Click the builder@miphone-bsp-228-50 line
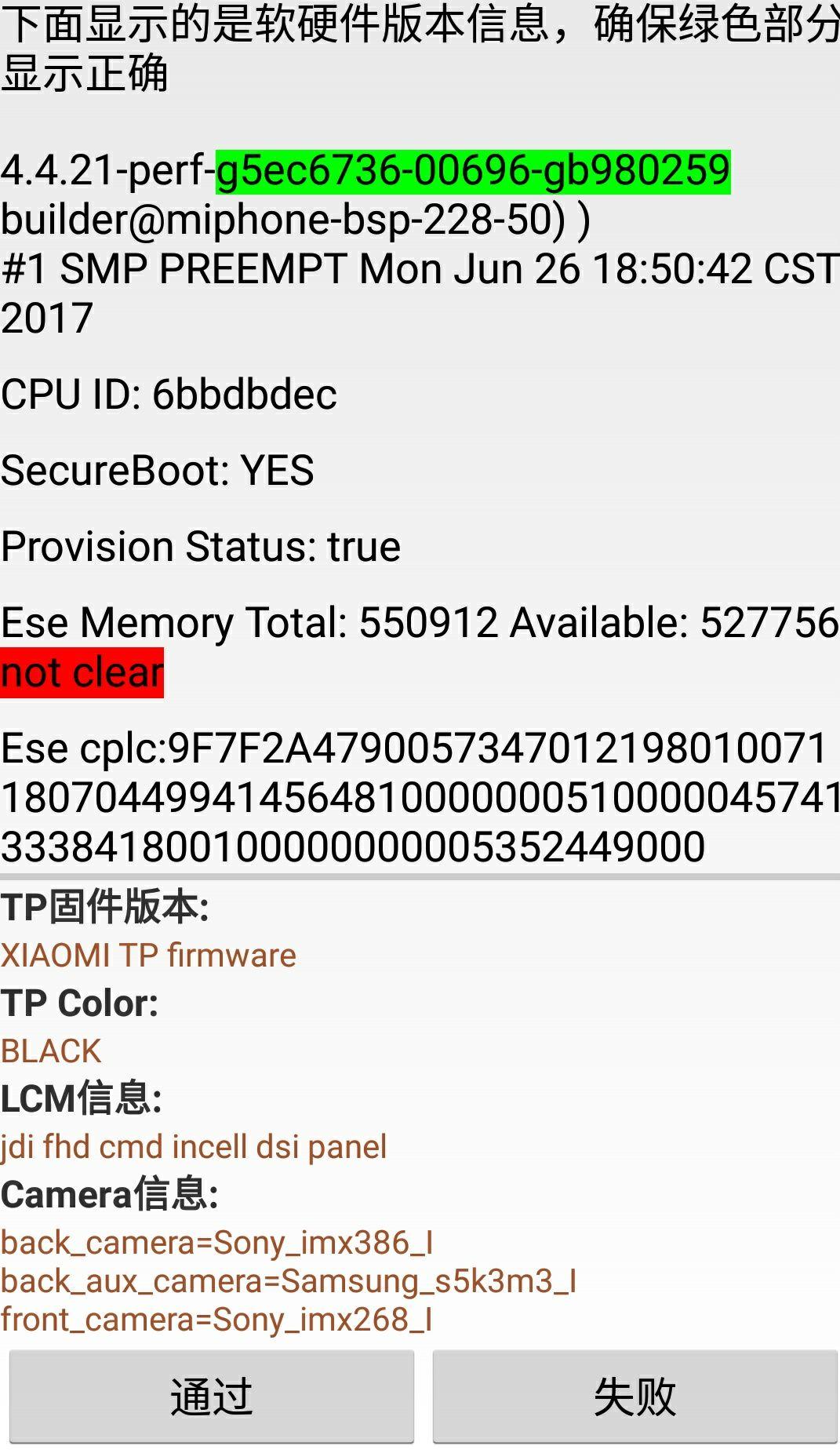 296,220
